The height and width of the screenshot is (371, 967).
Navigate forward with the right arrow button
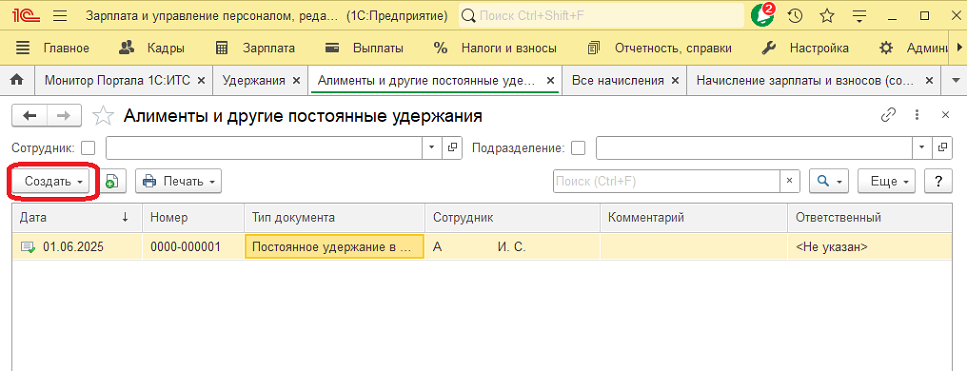[x=64, y=115]
